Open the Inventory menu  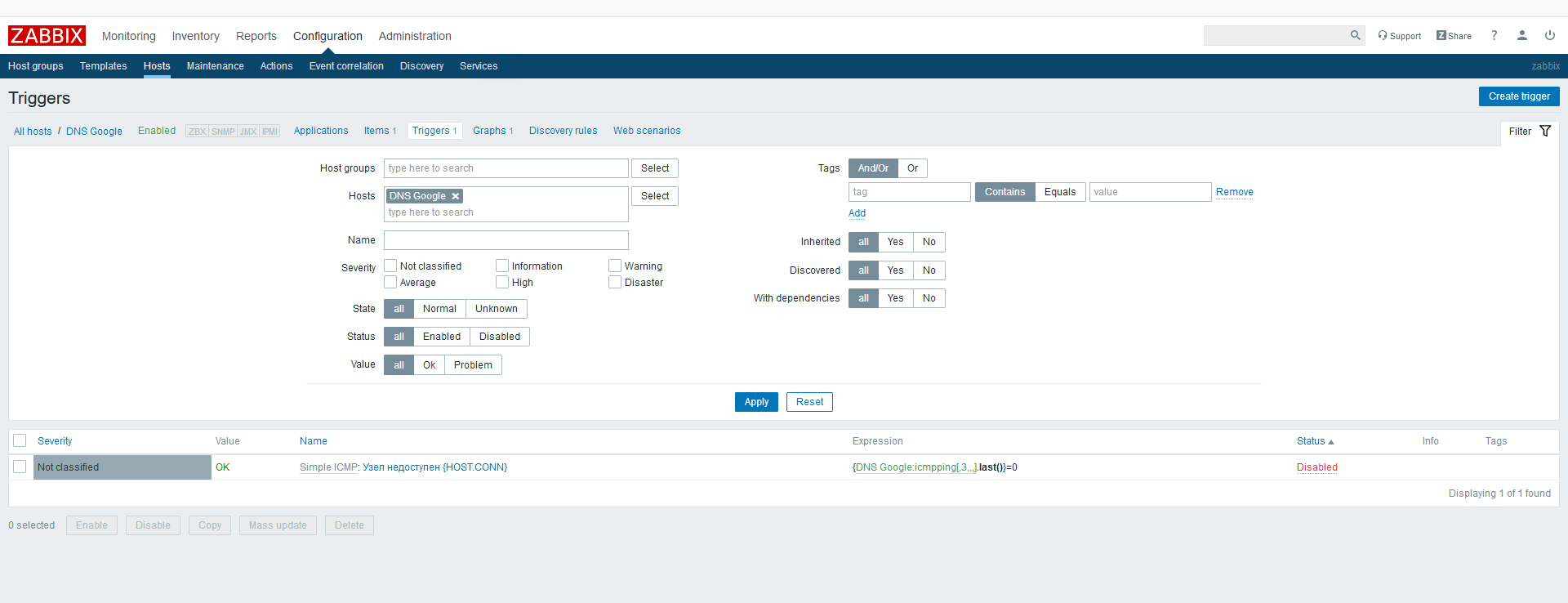point(196,36)
